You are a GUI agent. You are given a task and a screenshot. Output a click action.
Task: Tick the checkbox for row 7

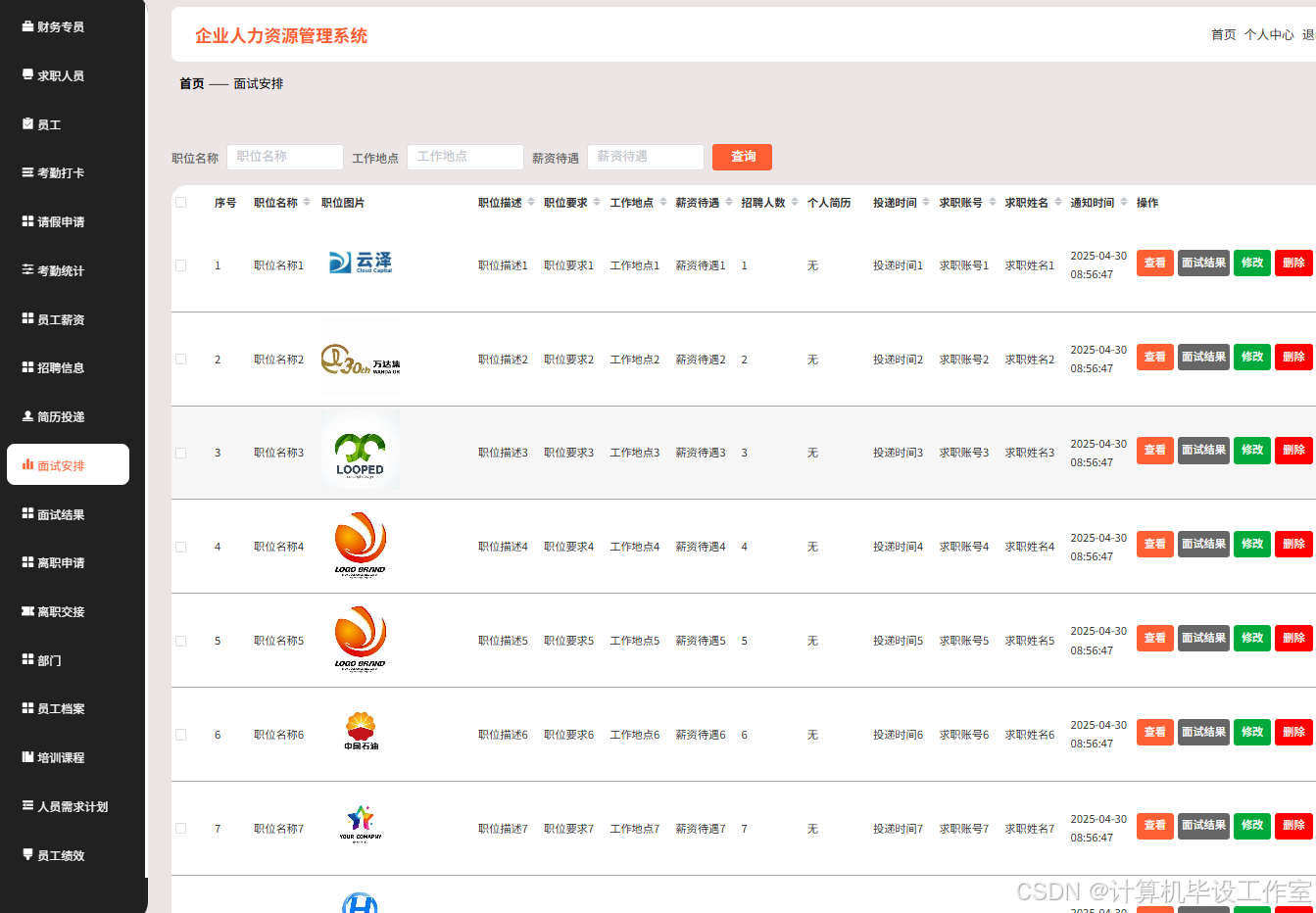point(180,829)
